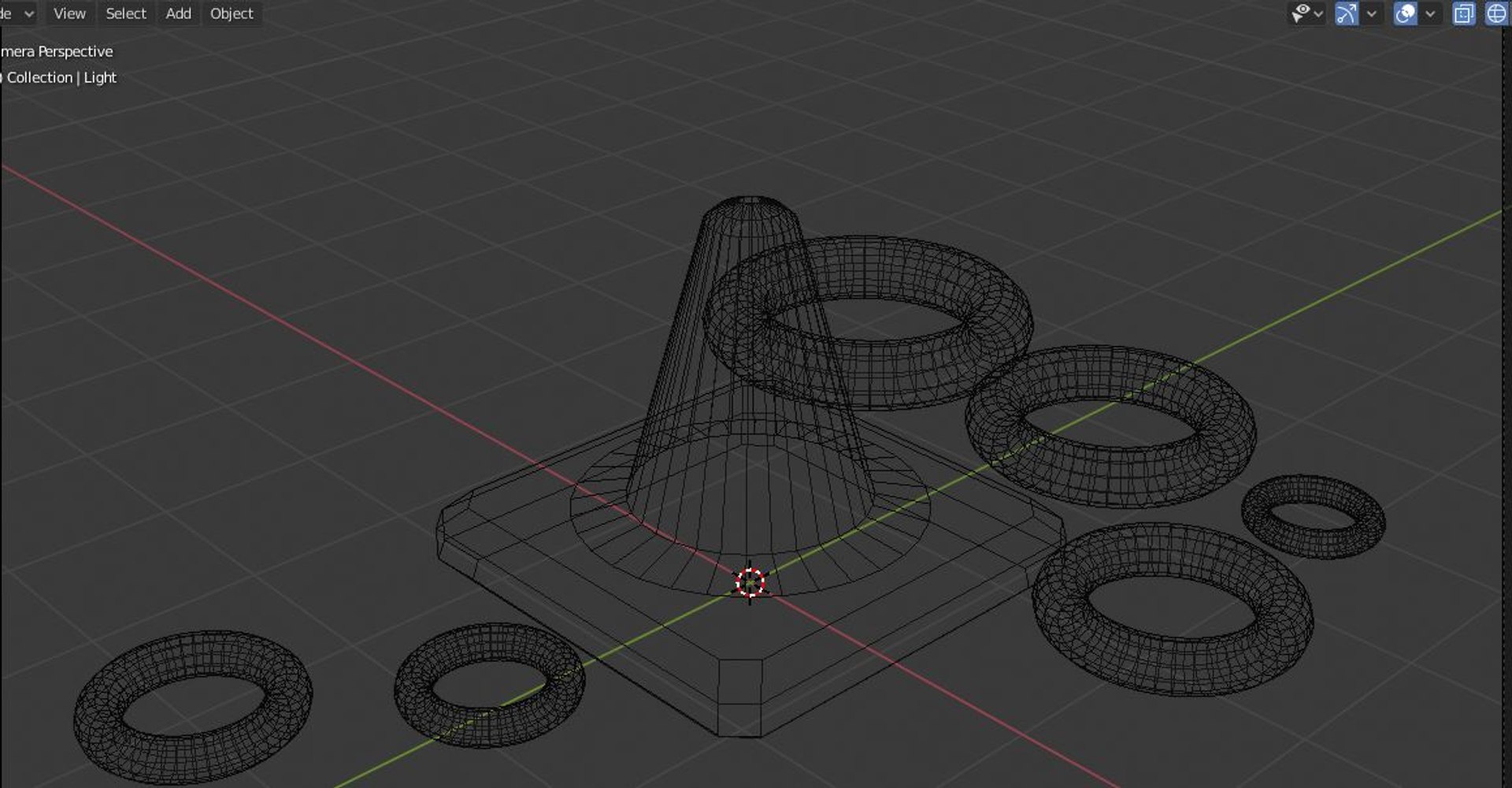
Task: Open the Add menu
Action: [178, 13]
